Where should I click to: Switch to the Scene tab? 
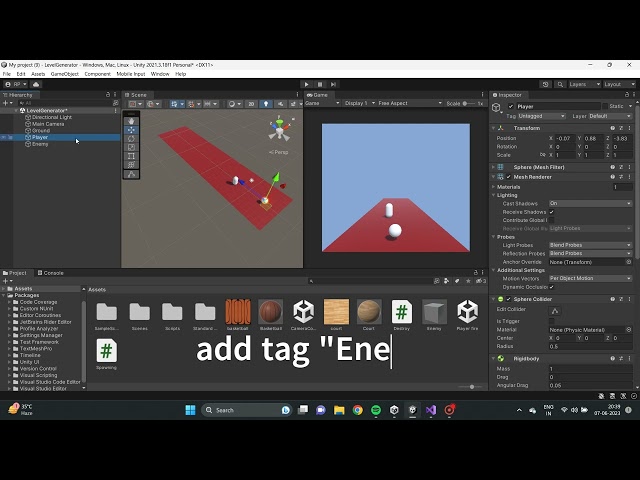[x=136, y=95]
